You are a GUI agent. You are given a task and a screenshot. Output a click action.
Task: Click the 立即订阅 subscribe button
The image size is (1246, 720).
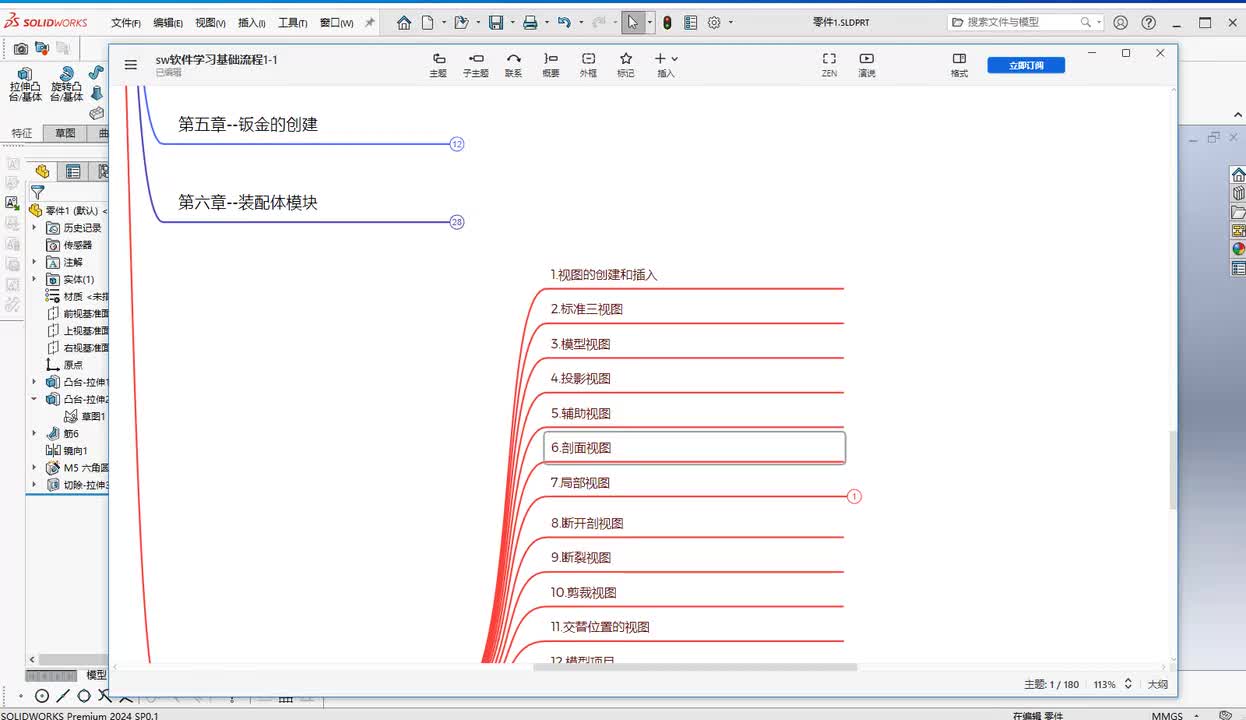pyautogui.click(x=1026, y=65)
